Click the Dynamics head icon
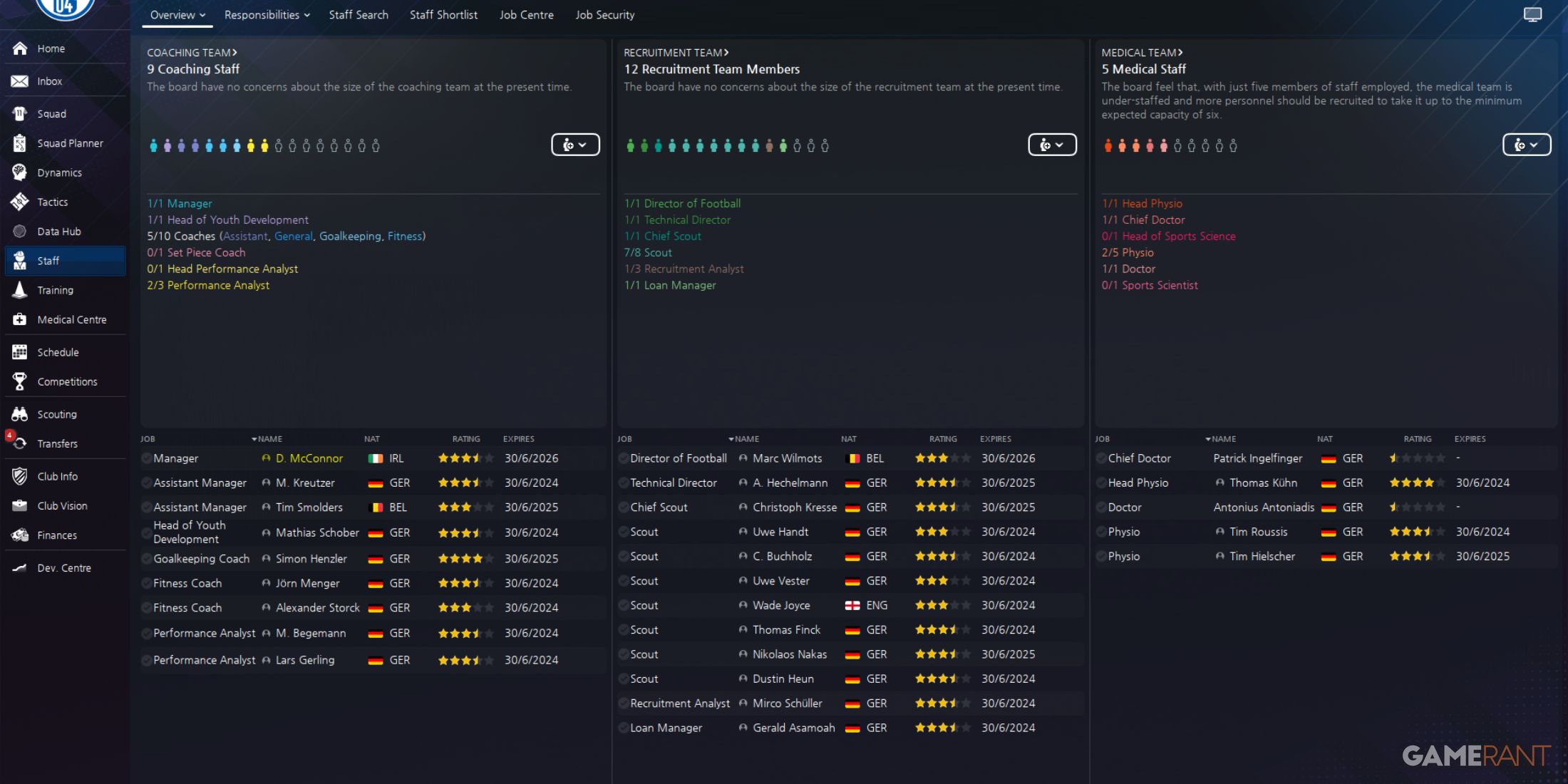This screenshot has height=784, width=1568. coord(20,172)
